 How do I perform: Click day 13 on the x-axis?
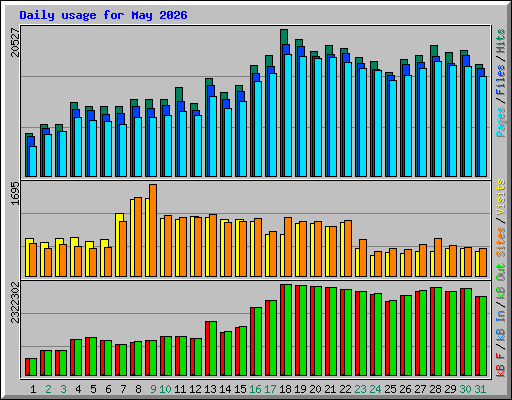click(210, 389)
